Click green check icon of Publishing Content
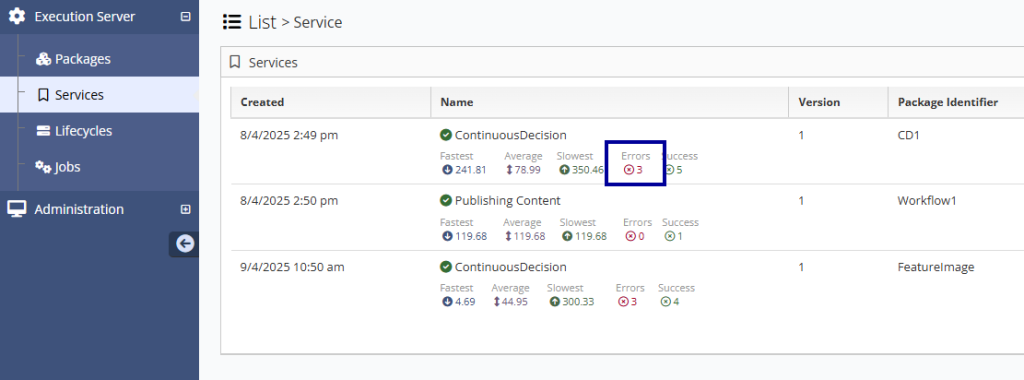Viewport: 1024px width, 380px height. pos(446,200)
